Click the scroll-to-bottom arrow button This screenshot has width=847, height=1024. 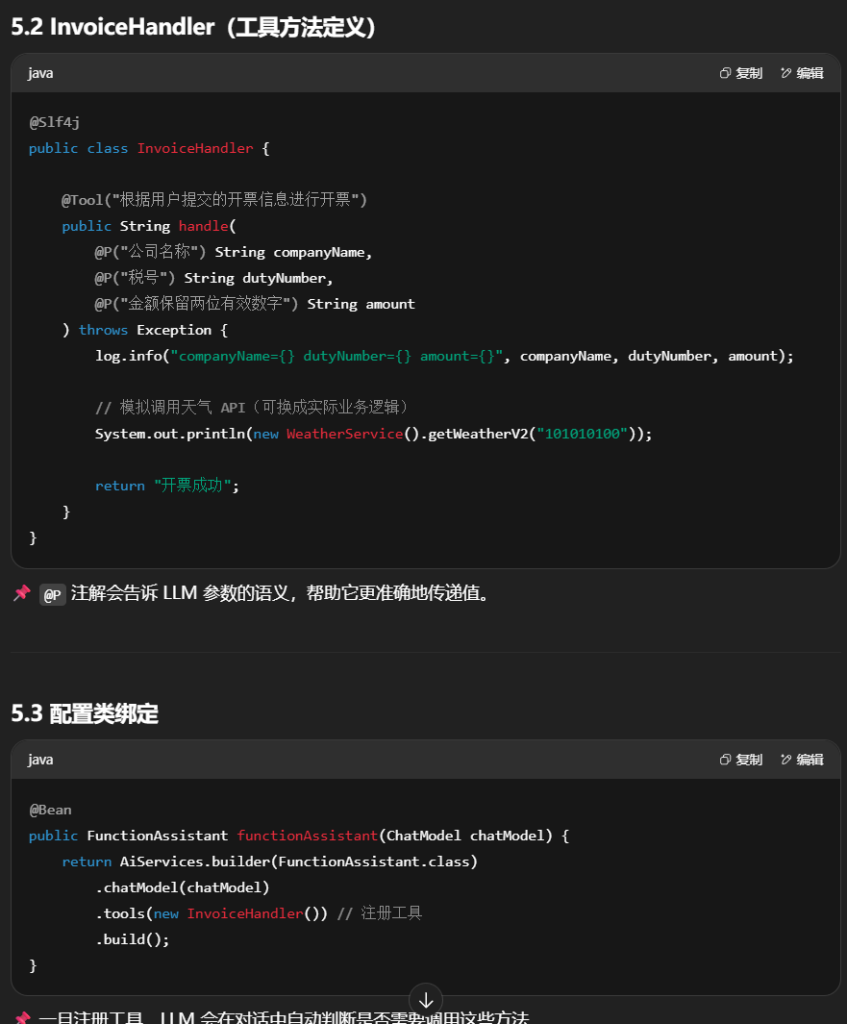point(425,1000)
